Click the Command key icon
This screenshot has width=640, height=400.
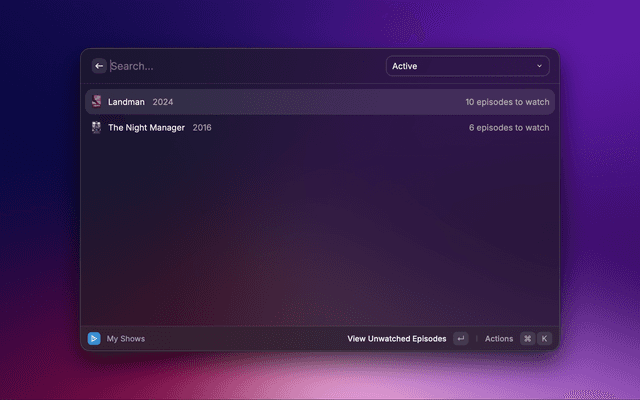527,339
